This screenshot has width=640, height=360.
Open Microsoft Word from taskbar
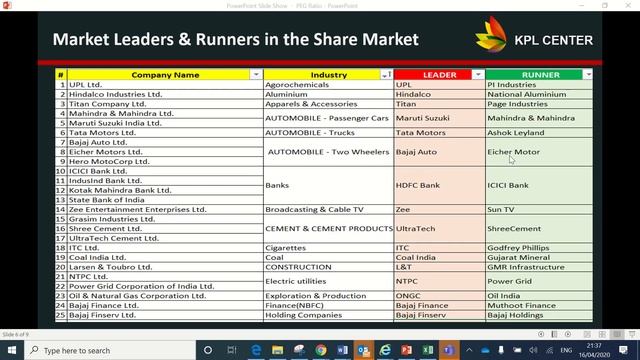point(342,350)
